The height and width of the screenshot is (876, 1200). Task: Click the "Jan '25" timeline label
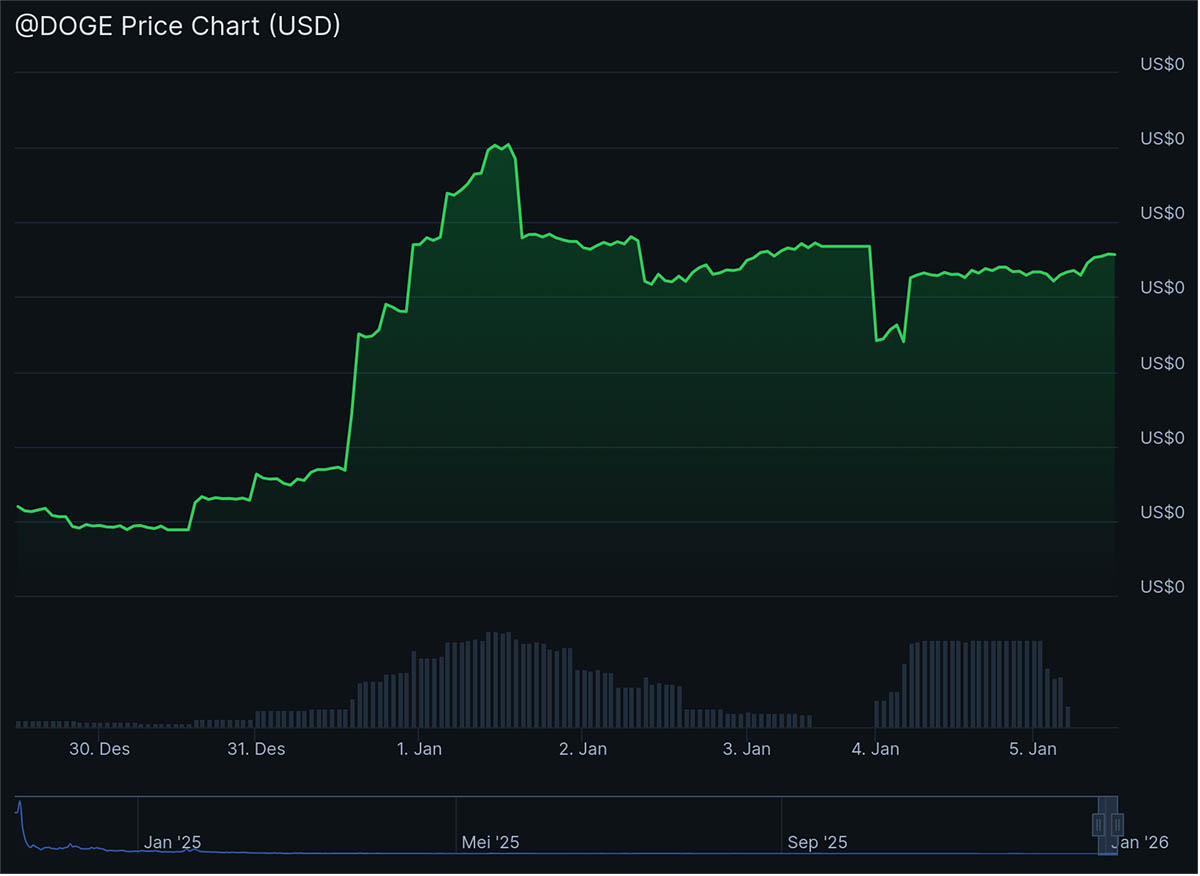172,842
